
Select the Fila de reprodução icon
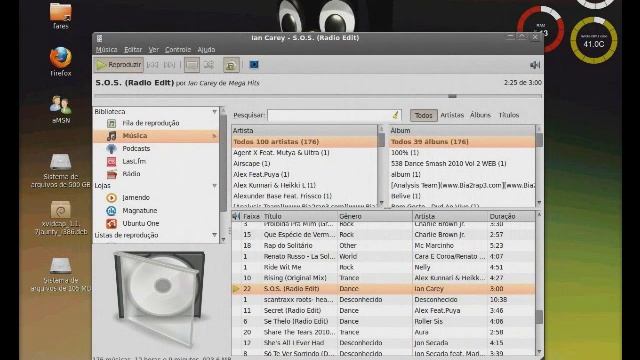point(111,123)
